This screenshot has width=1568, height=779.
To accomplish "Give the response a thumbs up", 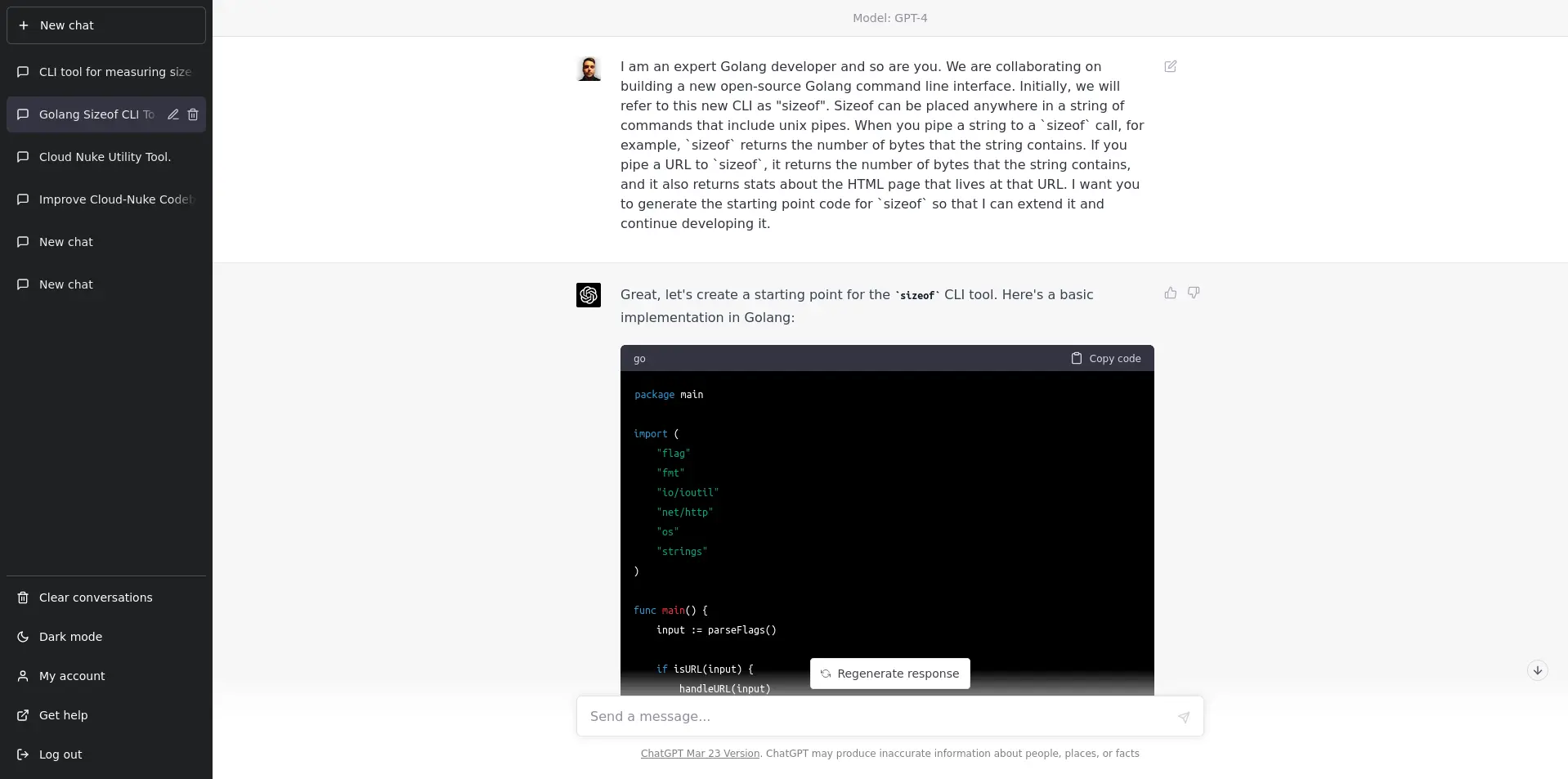I will point(1170,293).
